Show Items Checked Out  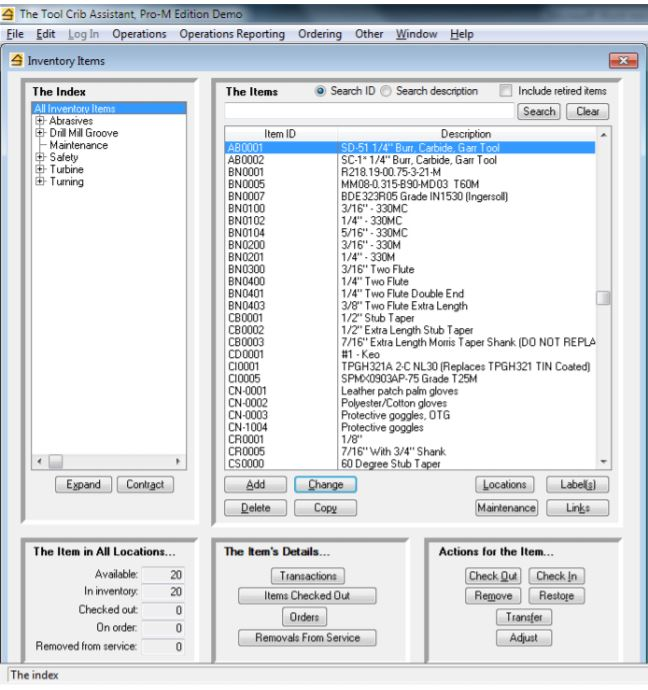[x=307, y=596]
